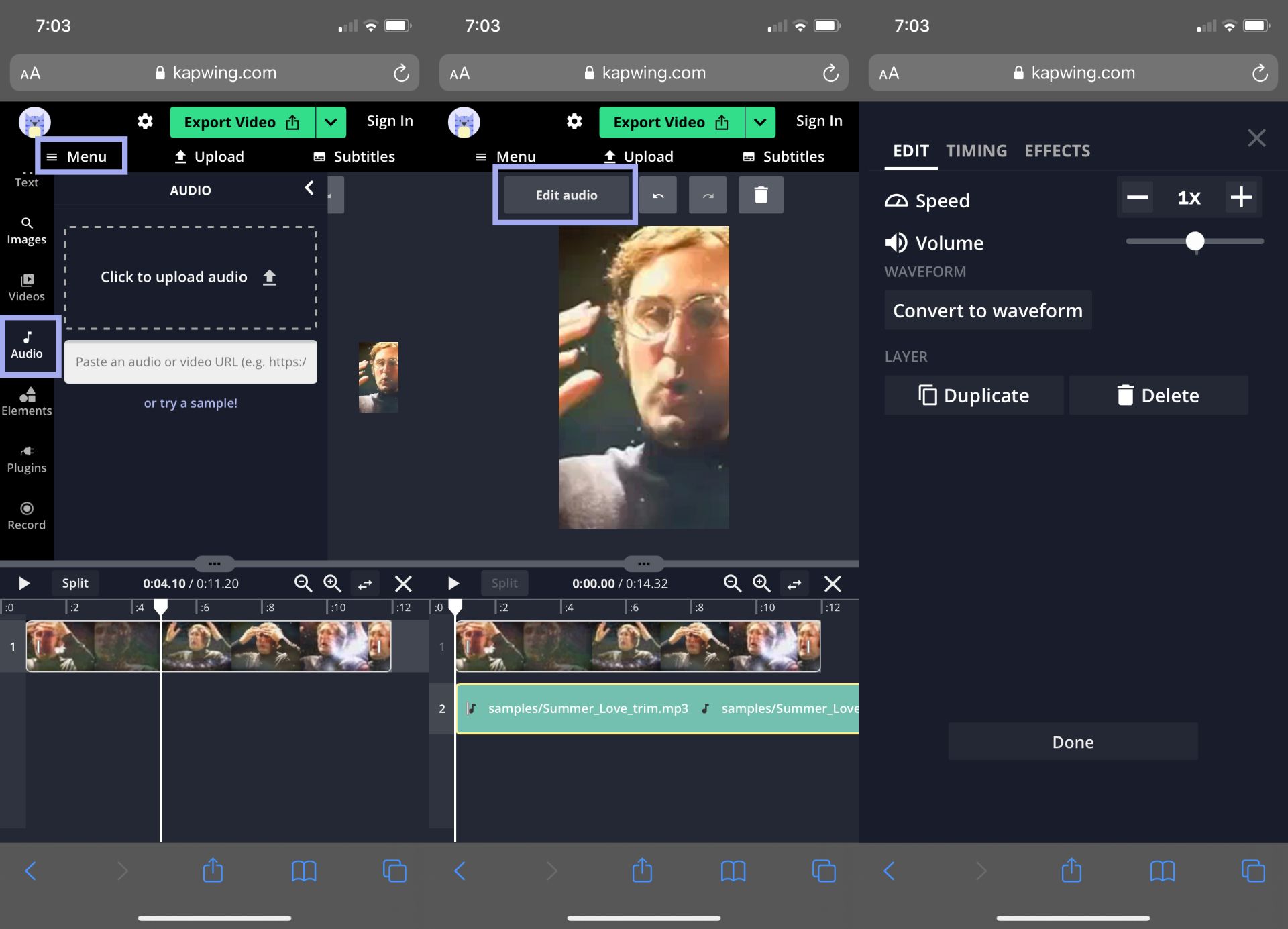
Task: Click the undo arrow next to Edit audio
Action: click(658, 195)
